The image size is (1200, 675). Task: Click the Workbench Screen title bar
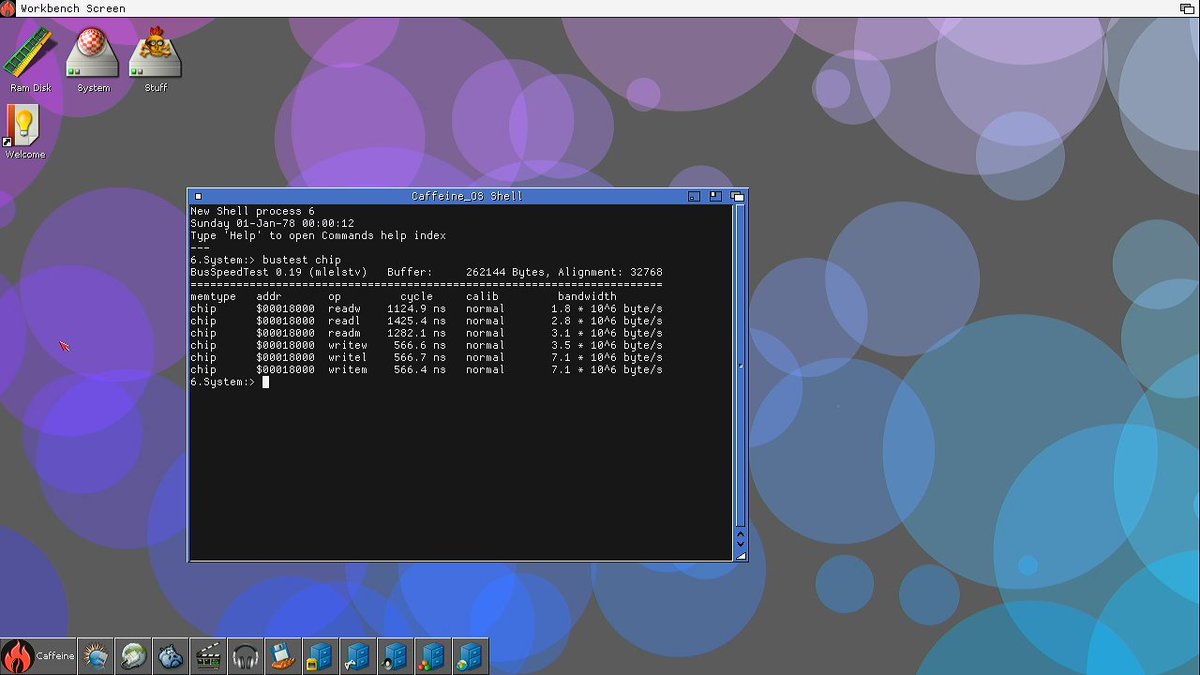click(598, 8)
